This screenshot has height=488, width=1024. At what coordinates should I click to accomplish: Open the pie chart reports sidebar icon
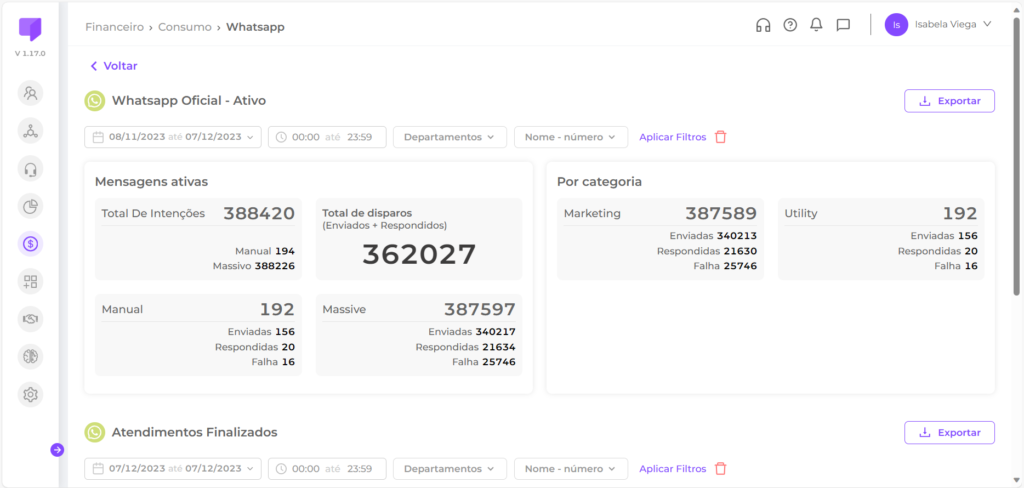point(31,206)
